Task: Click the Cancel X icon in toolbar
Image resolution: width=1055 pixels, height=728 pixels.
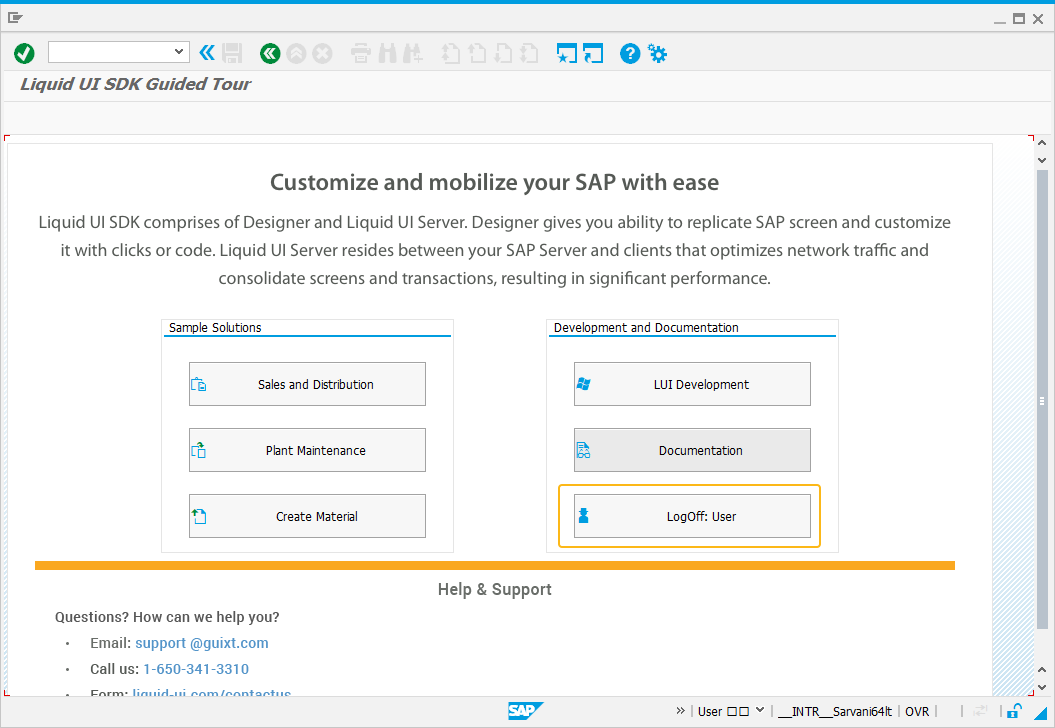Action: point(322,53)
